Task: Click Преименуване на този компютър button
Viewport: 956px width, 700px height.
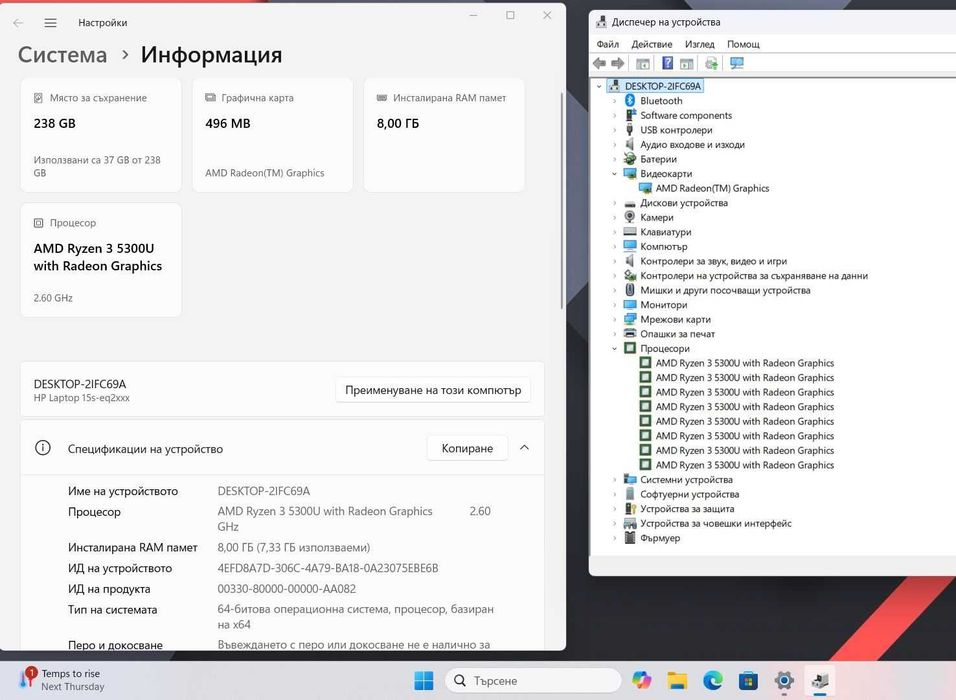Action: [433, 390]
